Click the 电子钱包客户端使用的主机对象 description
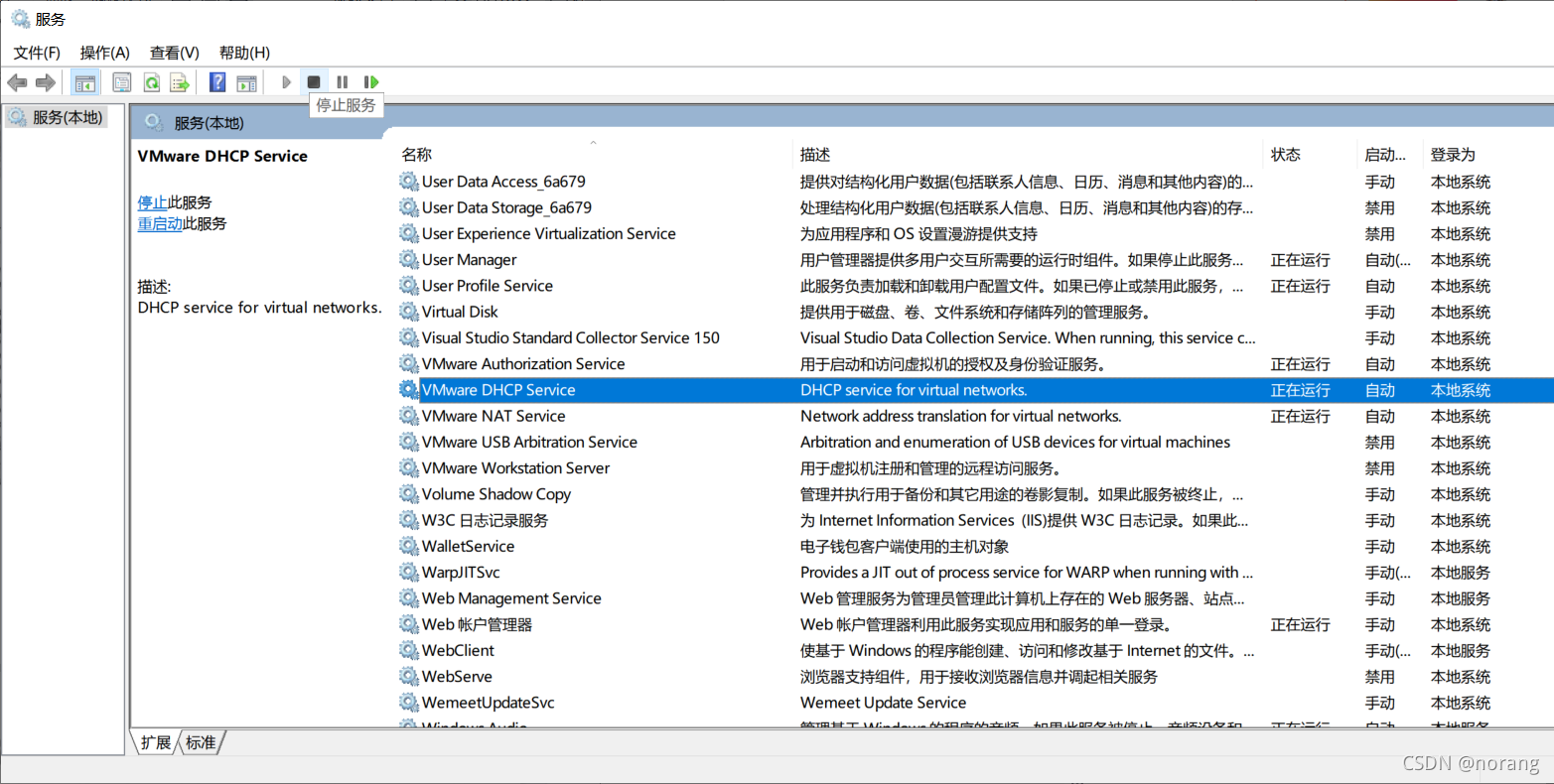The image size is (1554, 784). pos(904,546)
